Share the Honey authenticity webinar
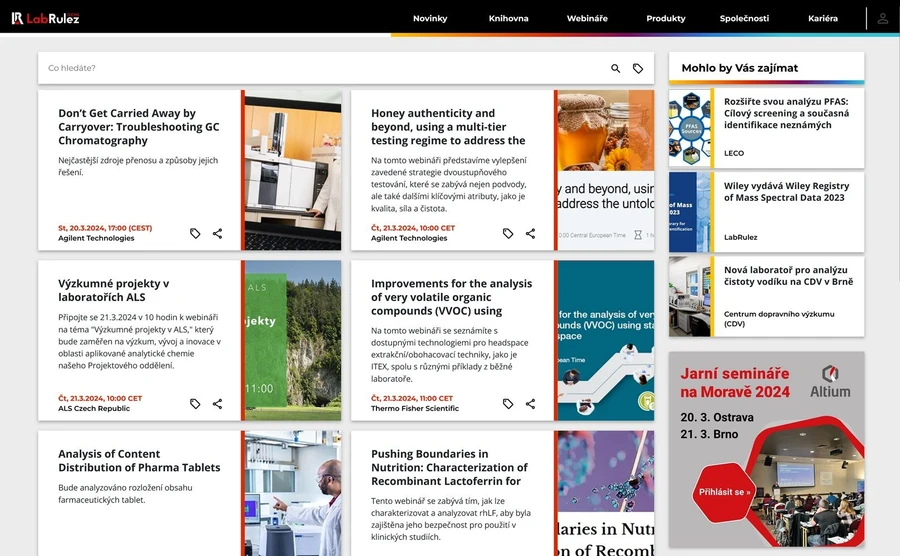Viewport: 900px width, 556px height. click(x=530, y=234)
